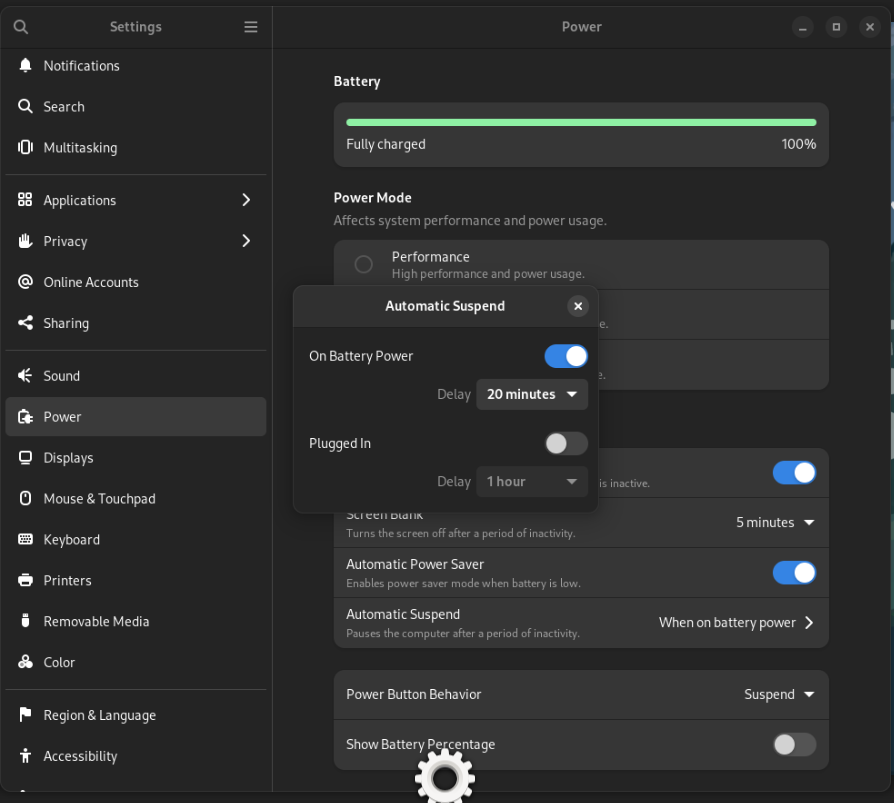This screenshot has width=894, height=803.
Task: Click the Settings sidebar title
Action: tap(136, 27)
